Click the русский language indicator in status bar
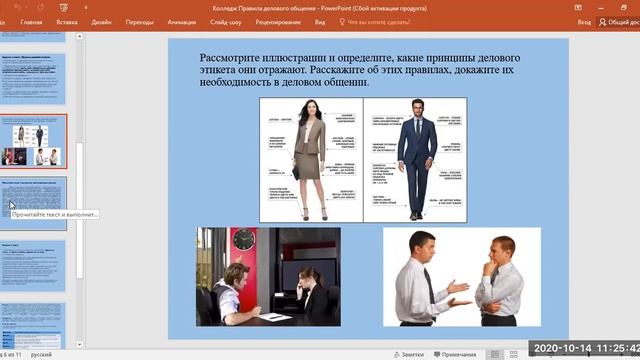The height and width of the screenshot is (360, 640). (41, 355)
